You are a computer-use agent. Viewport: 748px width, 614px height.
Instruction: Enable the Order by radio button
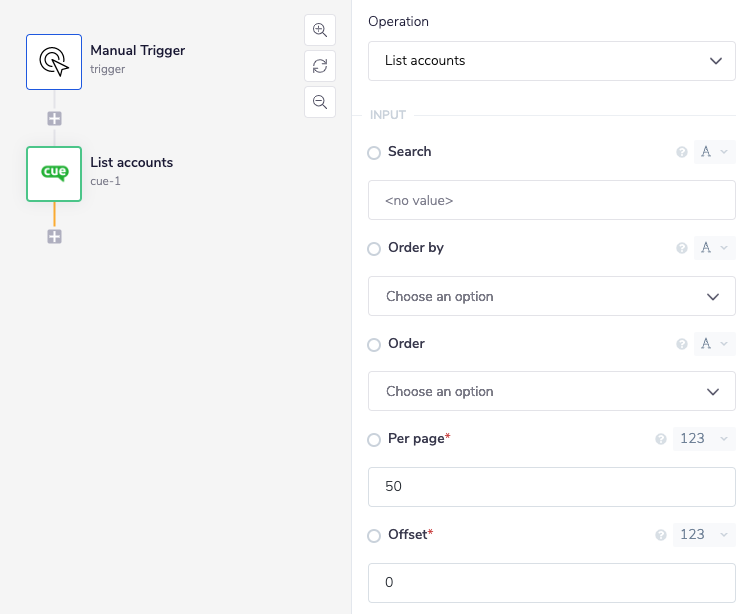pyautogui.click(x=374, y=249)
